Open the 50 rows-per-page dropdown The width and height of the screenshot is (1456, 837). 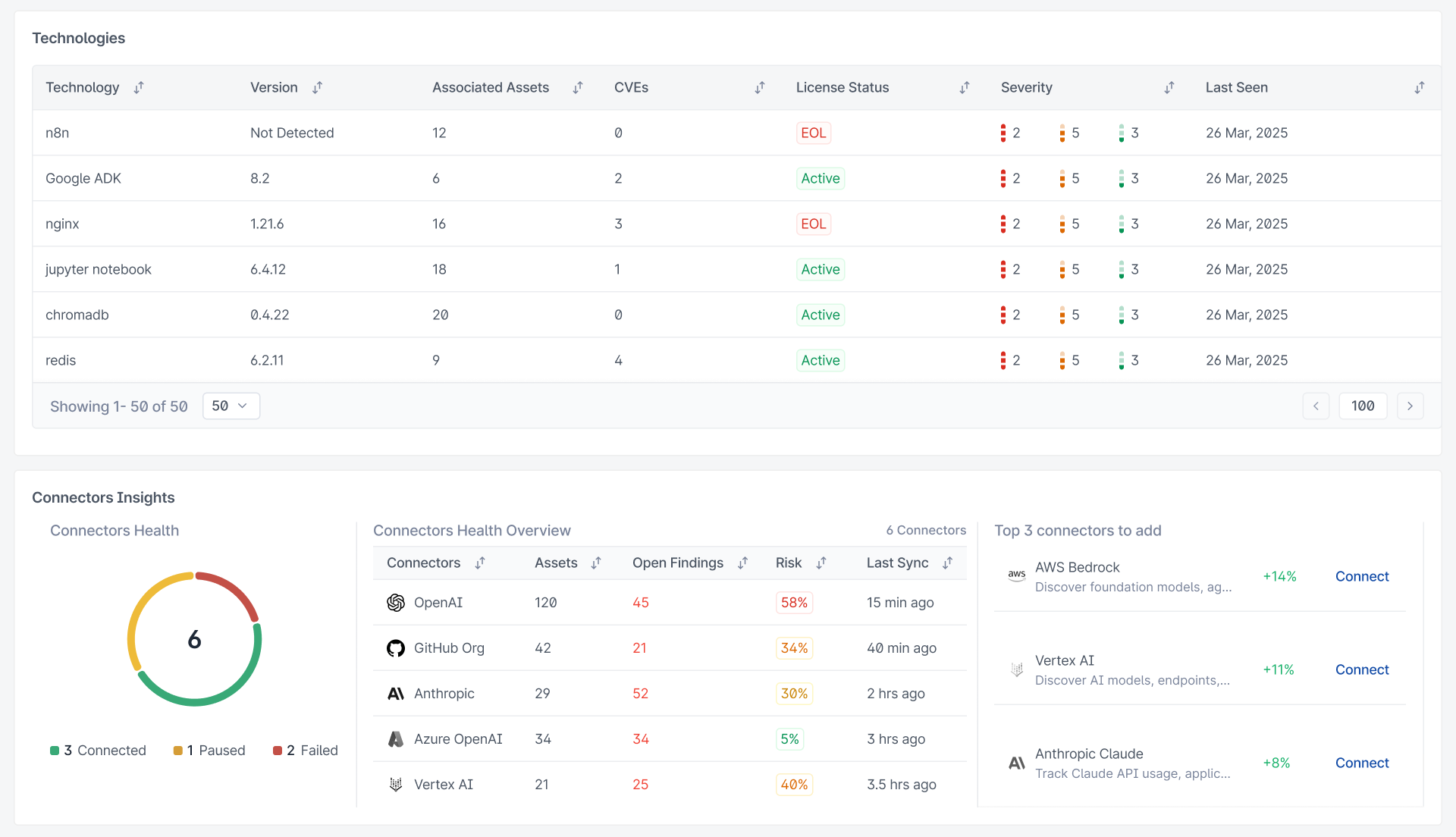231,406
